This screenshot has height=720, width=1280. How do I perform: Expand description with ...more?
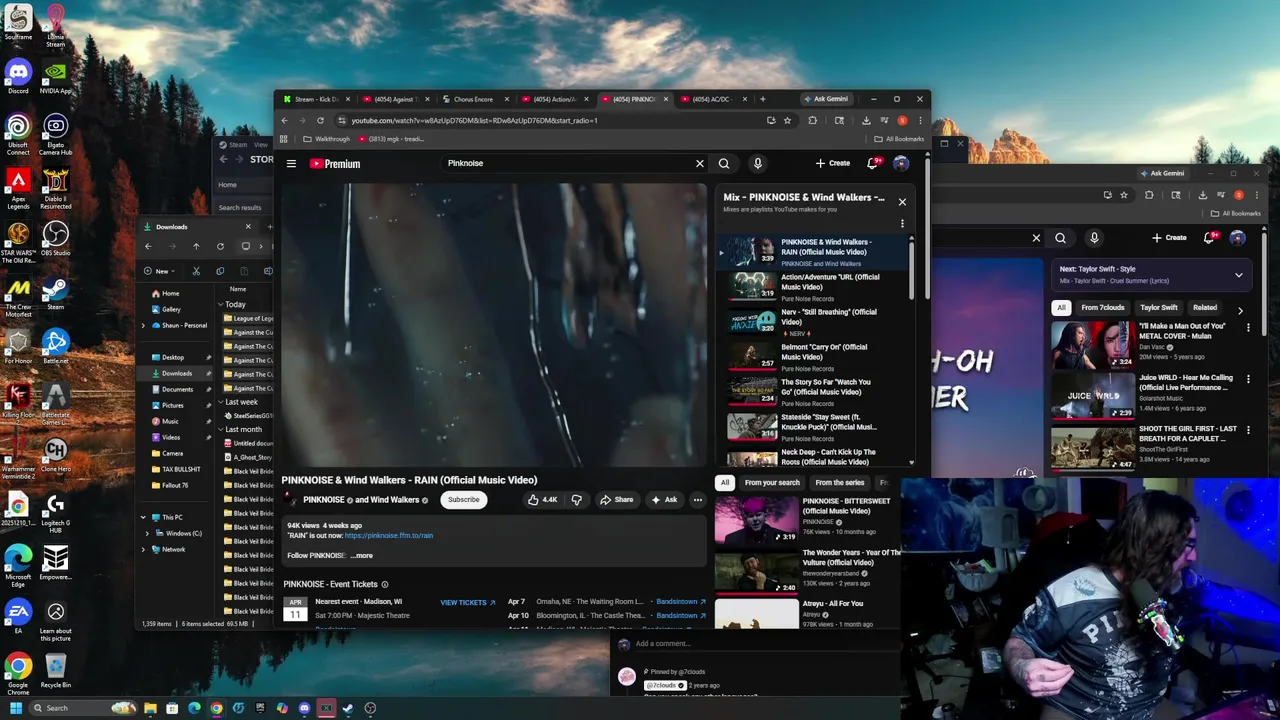[362, 555]
